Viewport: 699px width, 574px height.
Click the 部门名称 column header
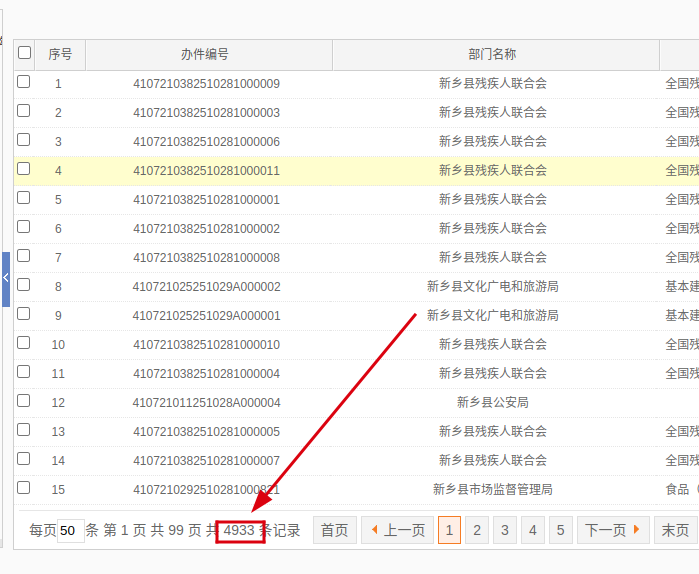click(x=492, y=54)
